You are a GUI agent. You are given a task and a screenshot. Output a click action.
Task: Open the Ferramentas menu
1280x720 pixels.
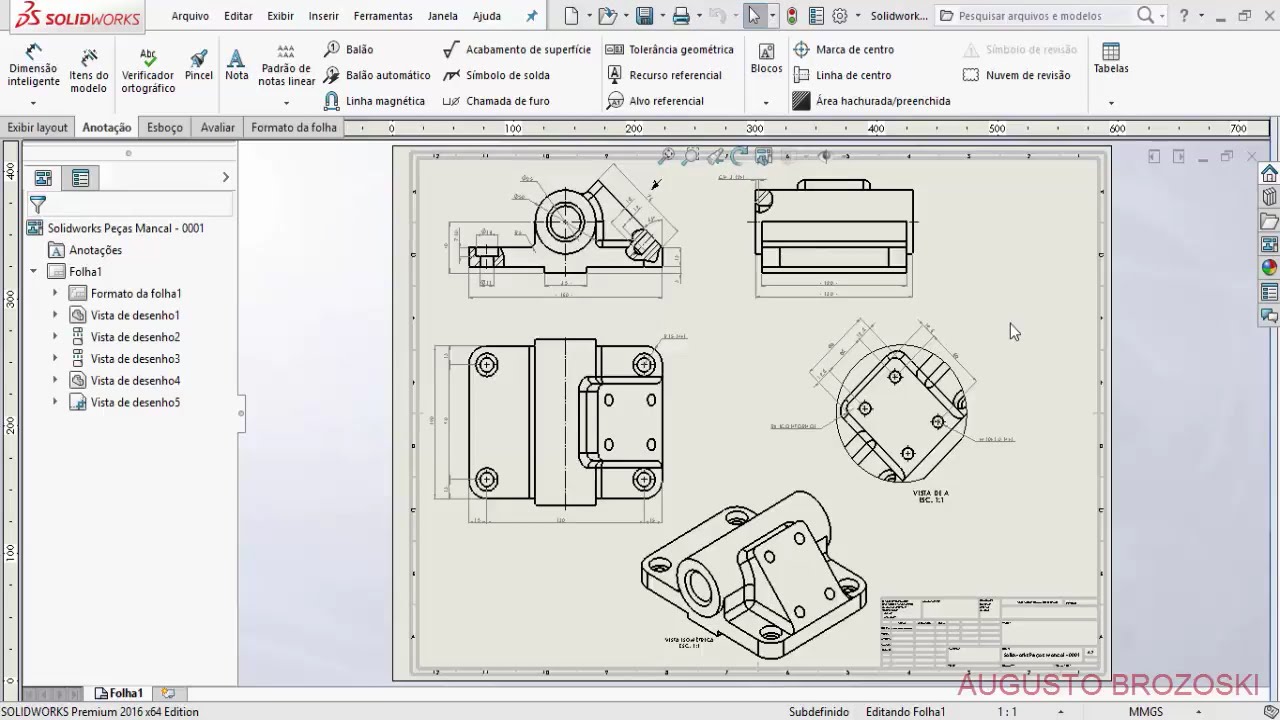pyautogui.click(x=383, y=16)
